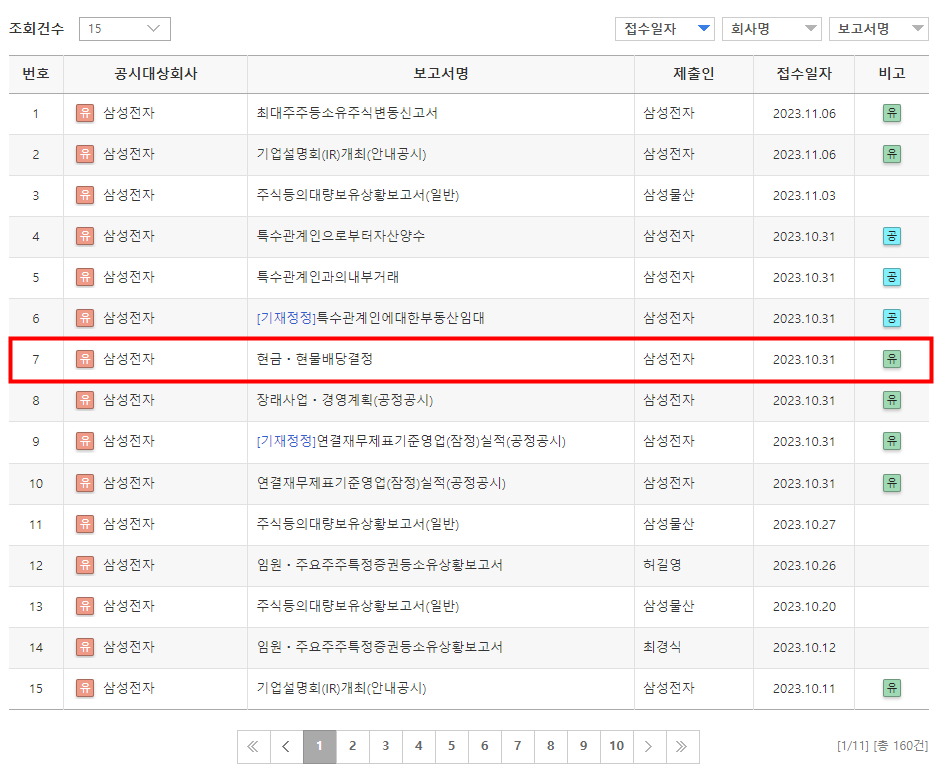
Task: Open 주식등의대량보유상황보고서 in row 11
Action: (358, 524)
